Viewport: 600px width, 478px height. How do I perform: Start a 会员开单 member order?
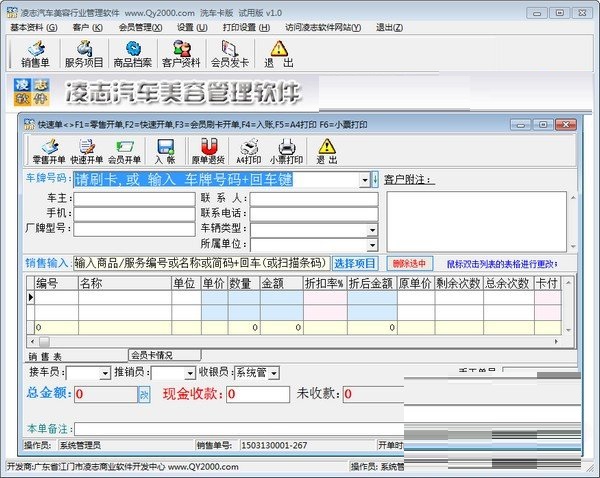(124, 152)
